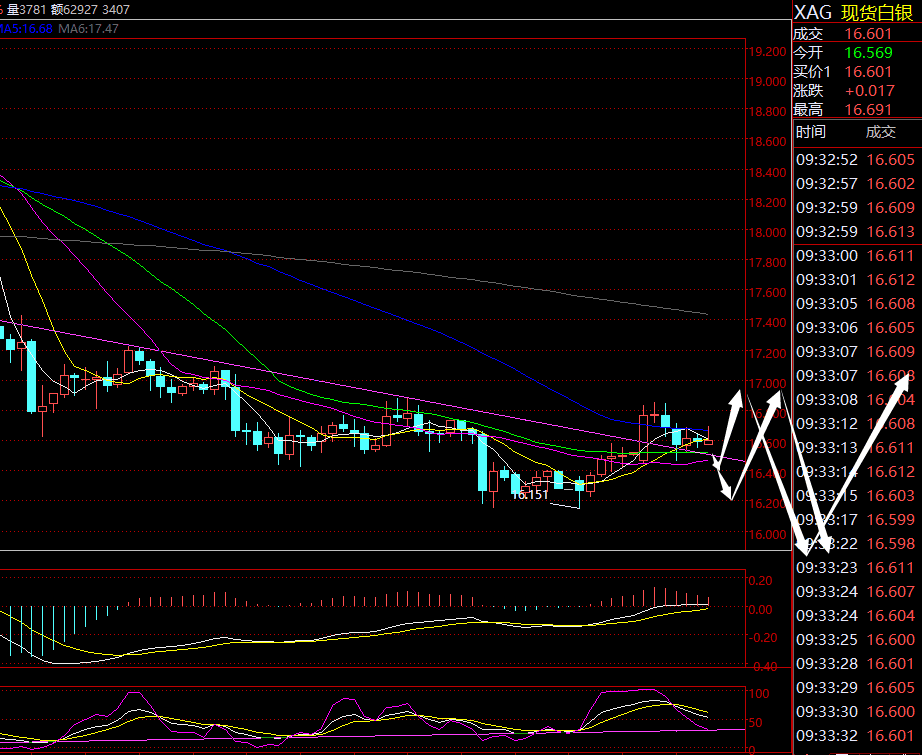Click price '16.598' in the tick list
This screenshot has width=922, height=755.
pos(891,543)
